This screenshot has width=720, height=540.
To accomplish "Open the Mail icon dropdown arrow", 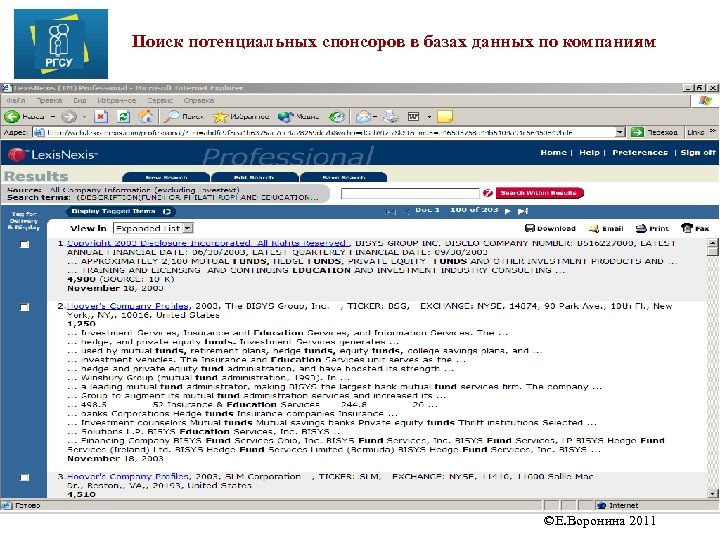I will pyautogui.click(x=375, y=117).
